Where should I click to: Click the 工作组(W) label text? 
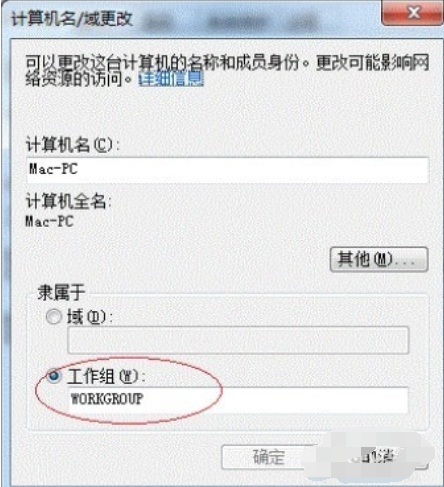[x=106, y=377]
